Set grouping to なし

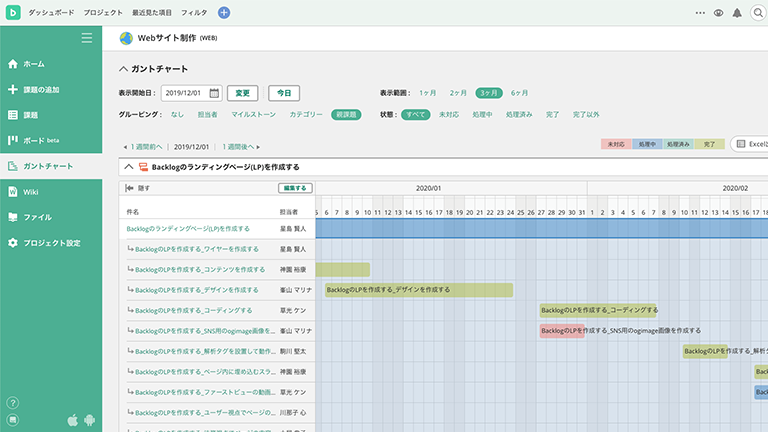pos(177,115)
